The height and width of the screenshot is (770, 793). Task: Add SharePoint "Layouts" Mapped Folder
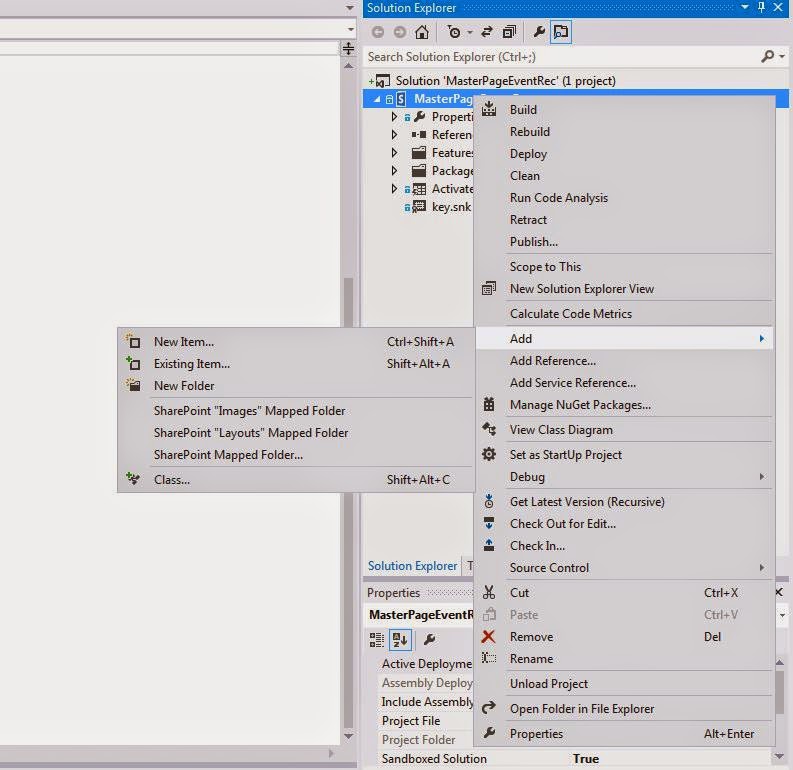[x=296, y=432]
